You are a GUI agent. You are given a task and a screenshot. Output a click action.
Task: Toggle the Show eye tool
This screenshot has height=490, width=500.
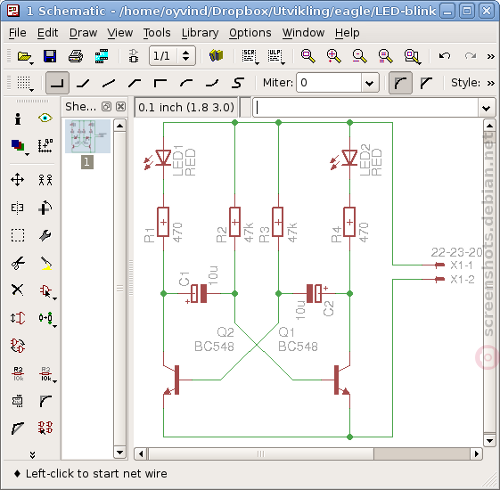pyautogui.click(x=45, y=118)
